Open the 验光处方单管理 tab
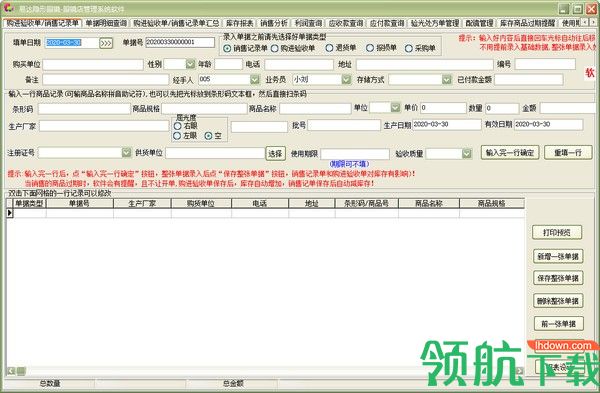The image size is (600, 393). pyautogui.click(x=435, y=23)
